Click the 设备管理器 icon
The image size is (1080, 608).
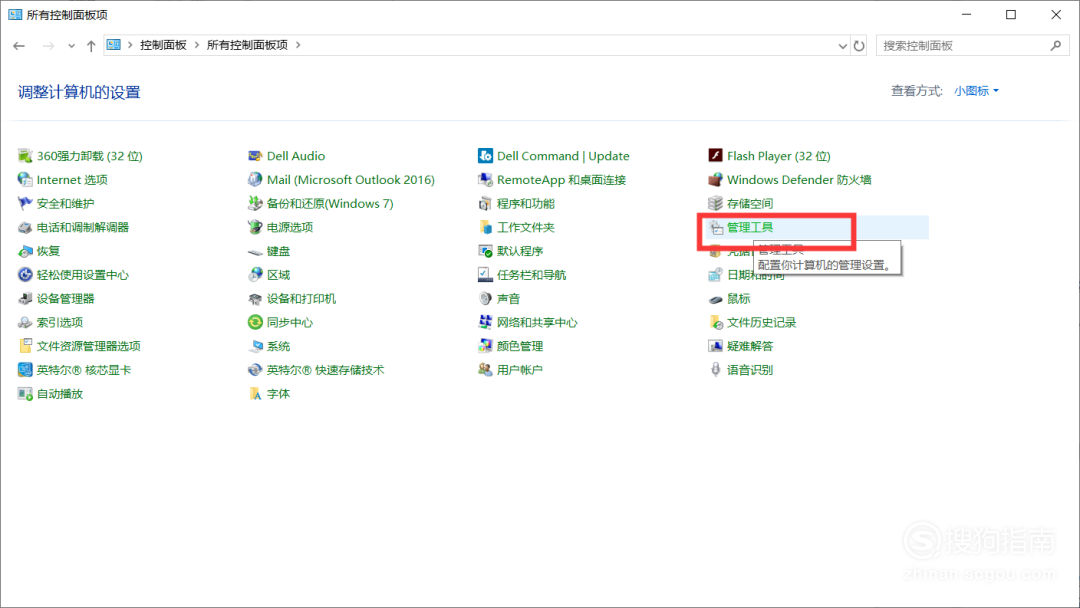(25, 299)
